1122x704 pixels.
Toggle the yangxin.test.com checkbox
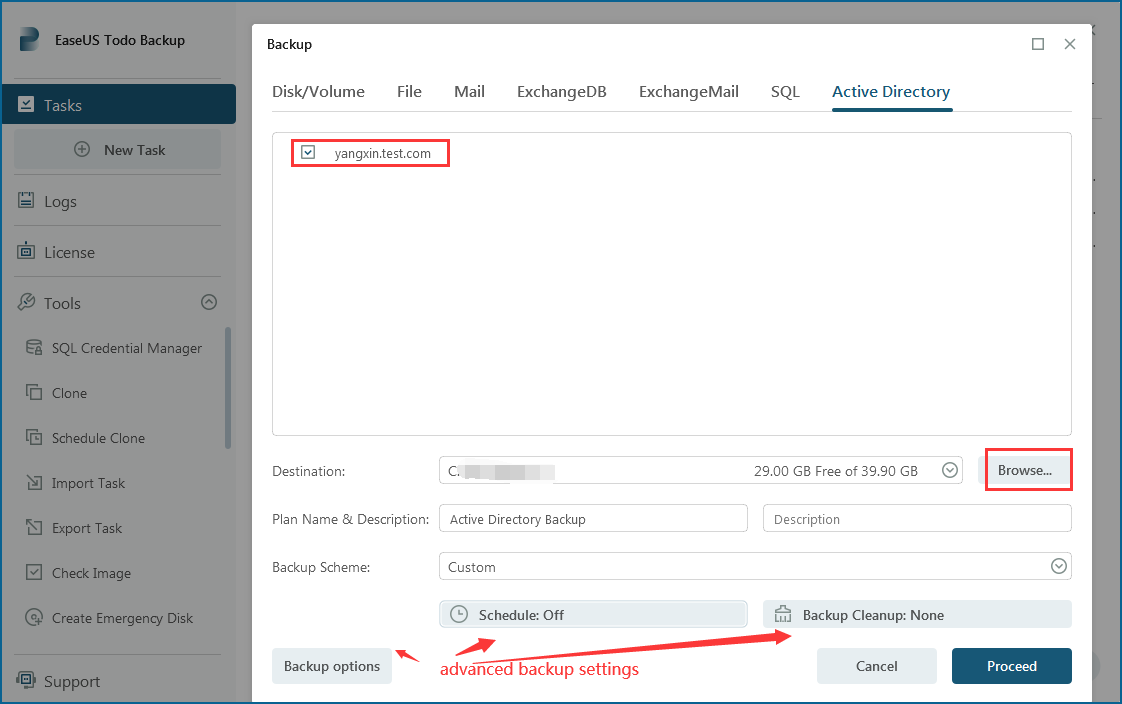pos(308,153)
